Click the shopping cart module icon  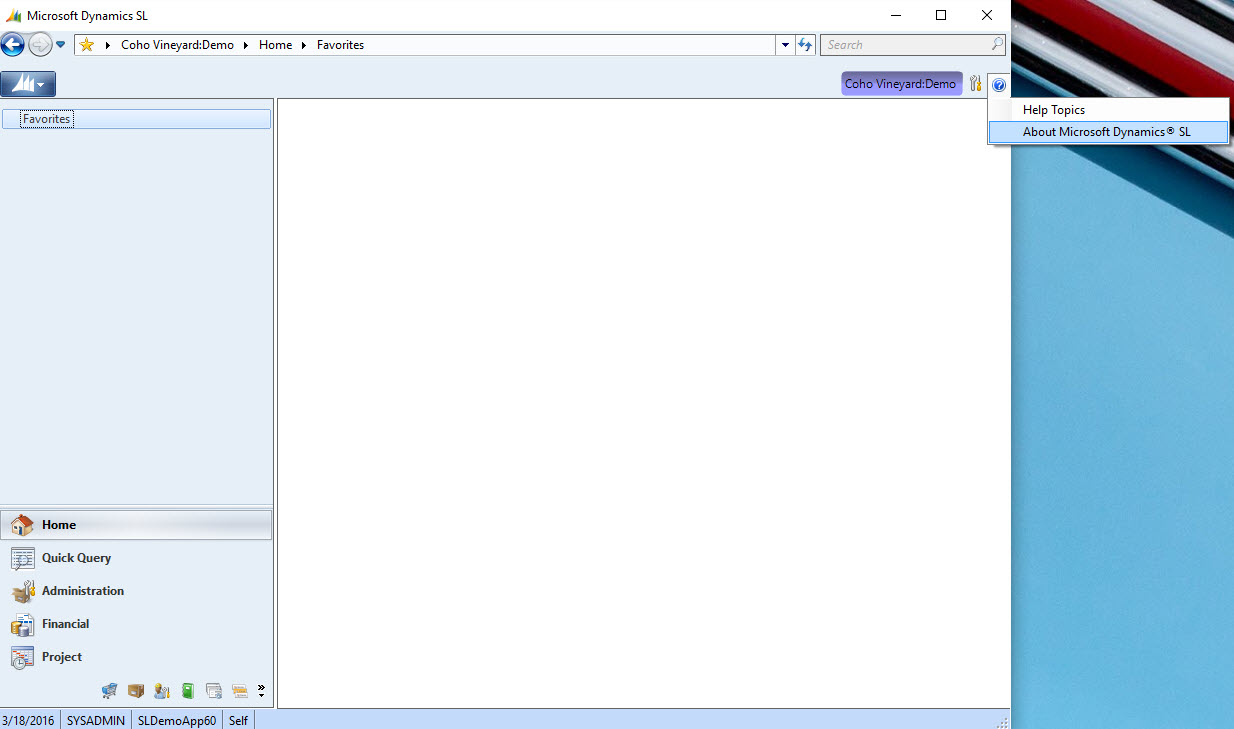(110, 690)
